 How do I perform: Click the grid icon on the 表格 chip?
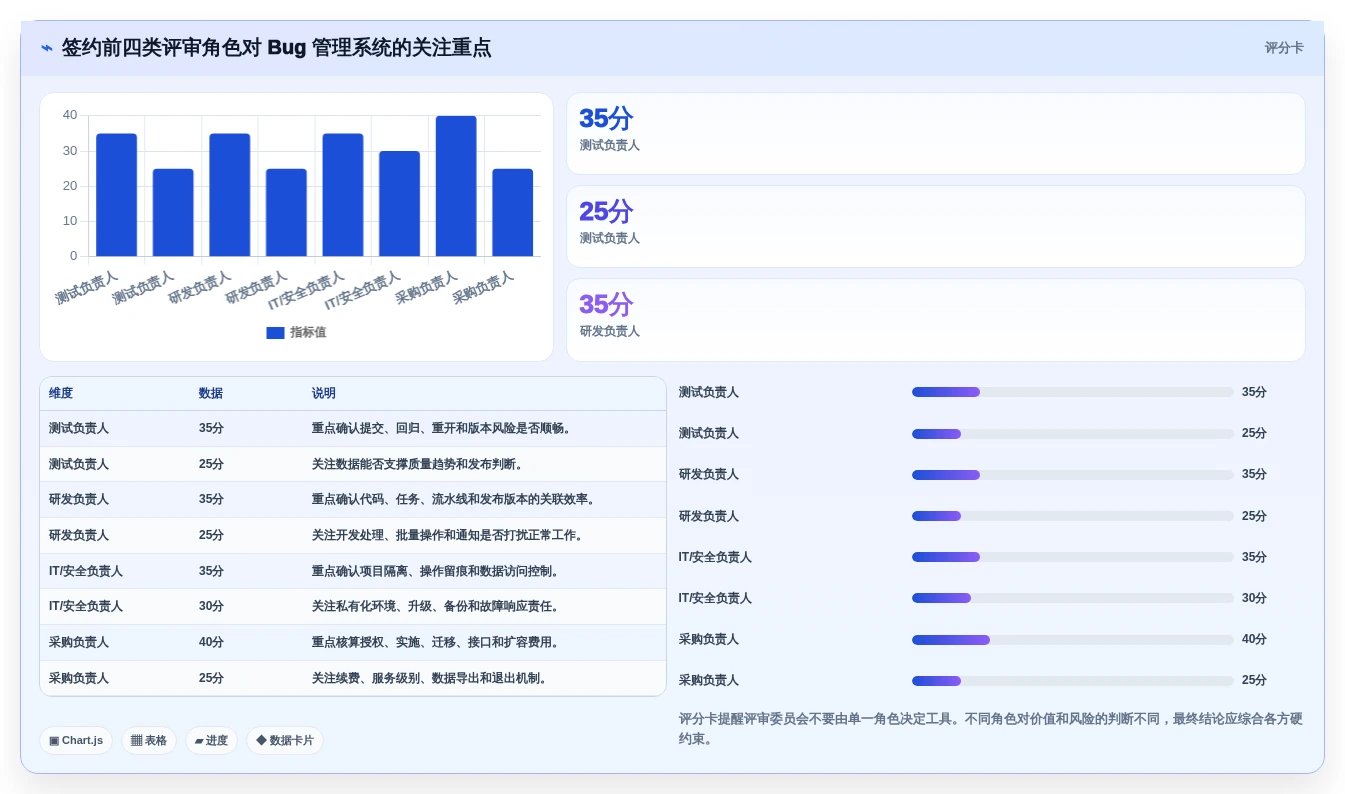137,741
